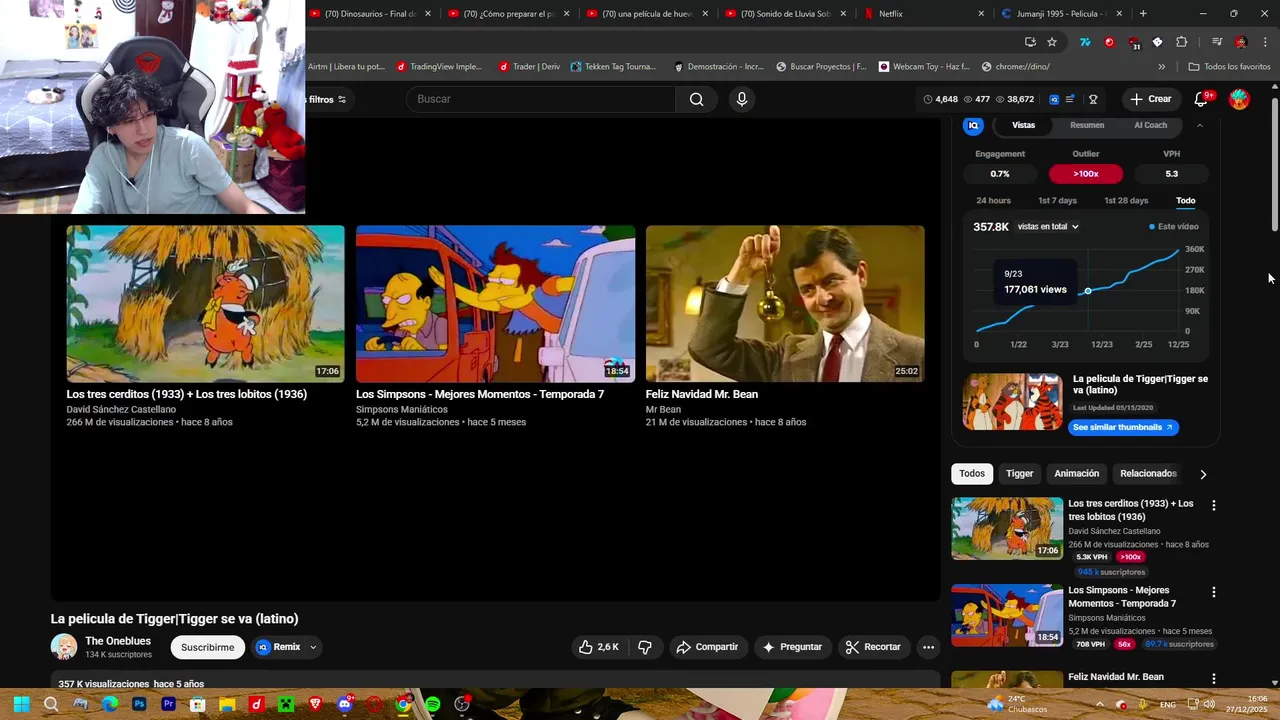Select the Relacionados chip
The width and height of the screenshot is (1280, 720).
coord(1148,474)
